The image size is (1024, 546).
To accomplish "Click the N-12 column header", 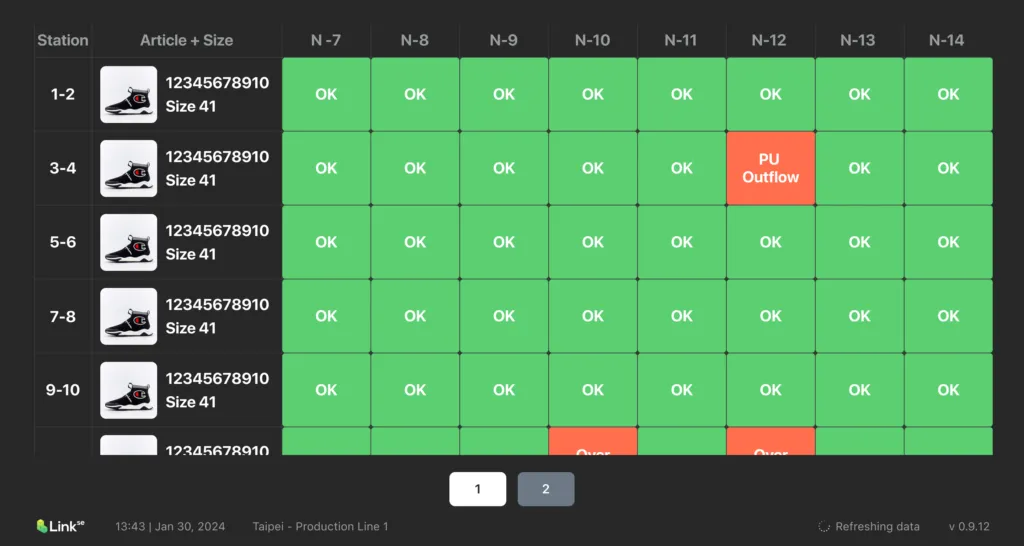I will click(x=770, y=40).
